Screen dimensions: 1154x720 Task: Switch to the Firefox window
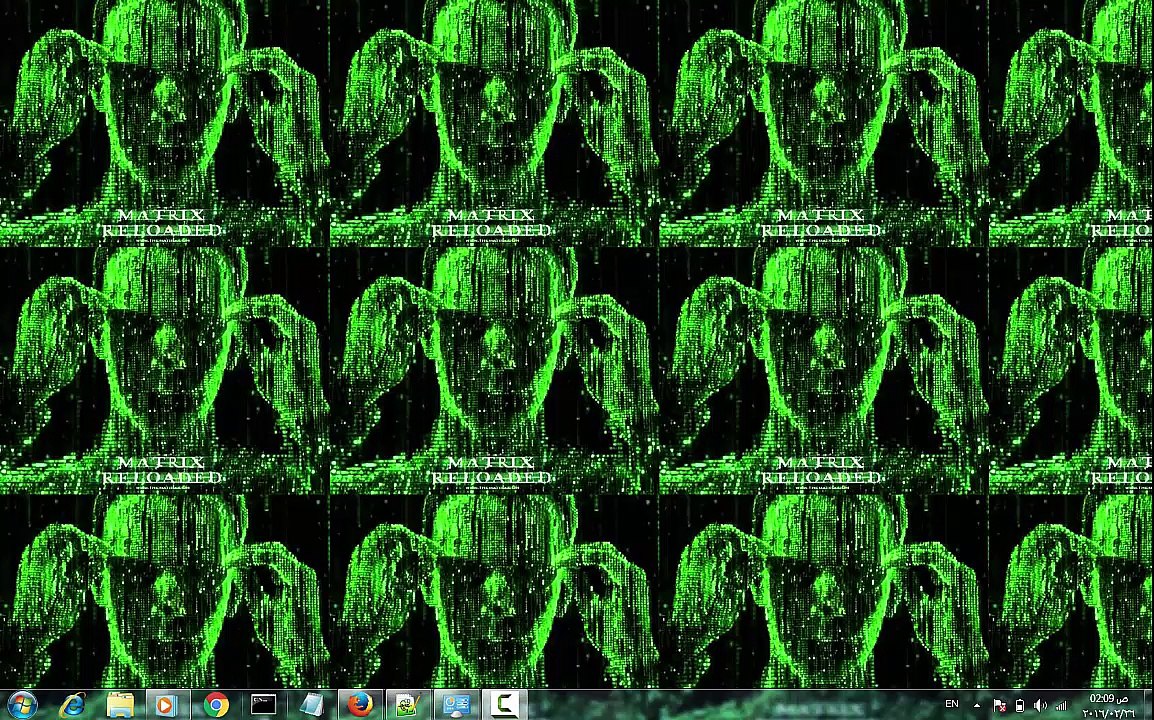(x=359, y=705)
